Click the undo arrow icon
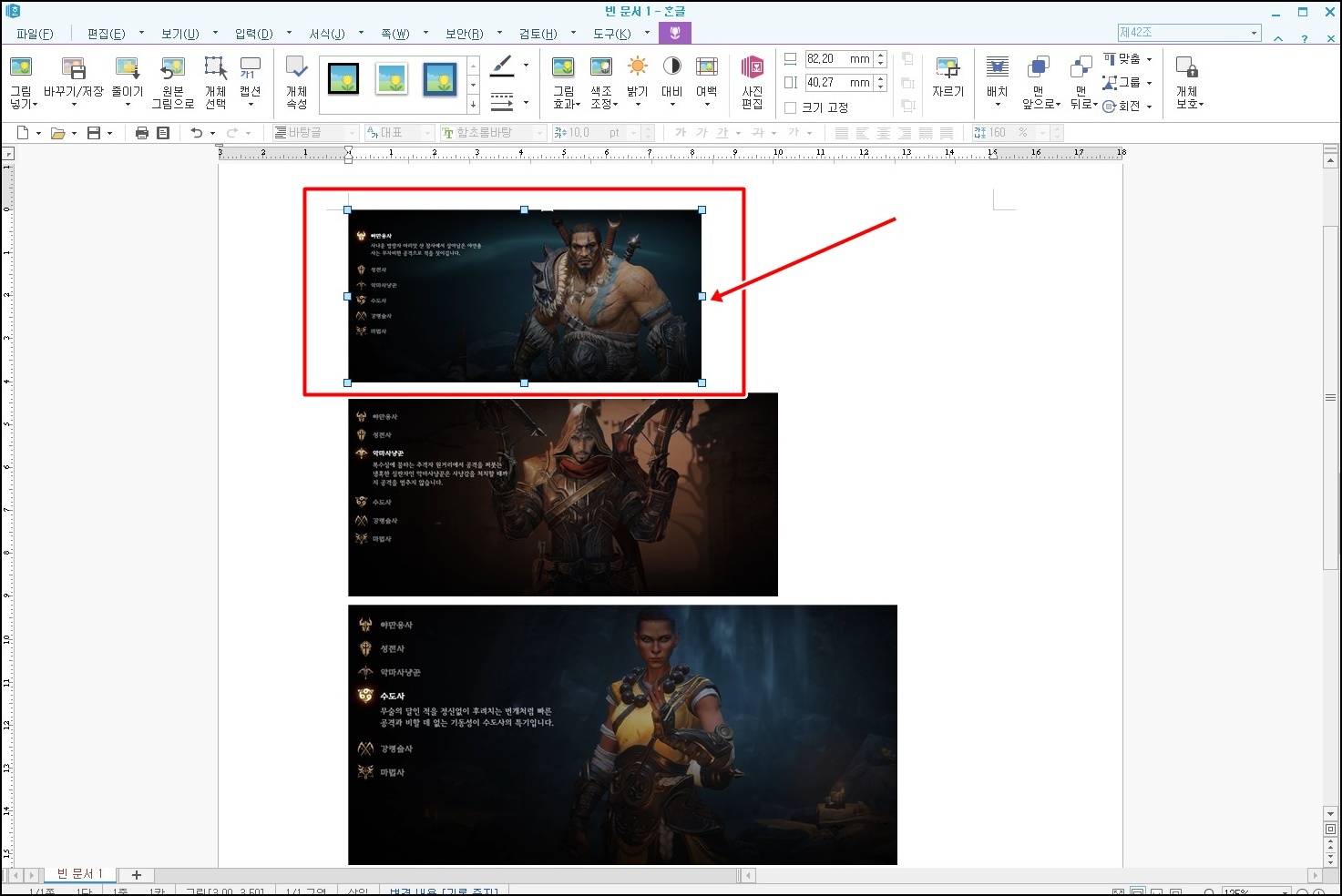 196,133
